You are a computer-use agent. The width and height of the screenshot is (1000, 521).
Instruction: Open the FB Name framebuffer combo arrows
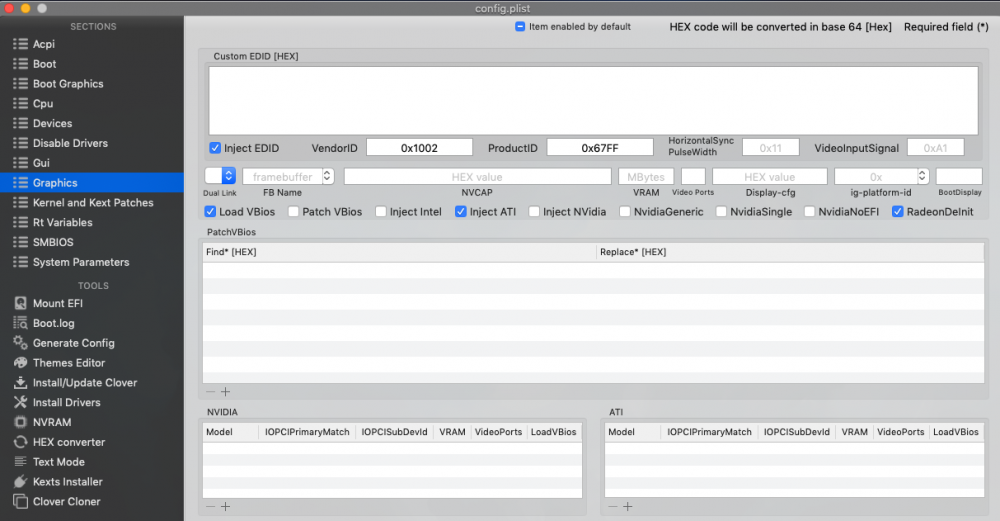click(328, 176)
